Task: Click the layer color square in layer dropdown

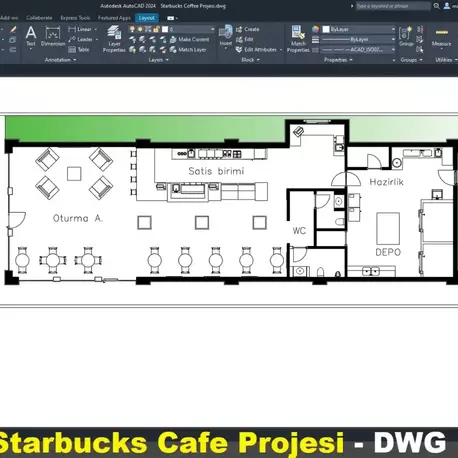Action: (x=165, y=29)
